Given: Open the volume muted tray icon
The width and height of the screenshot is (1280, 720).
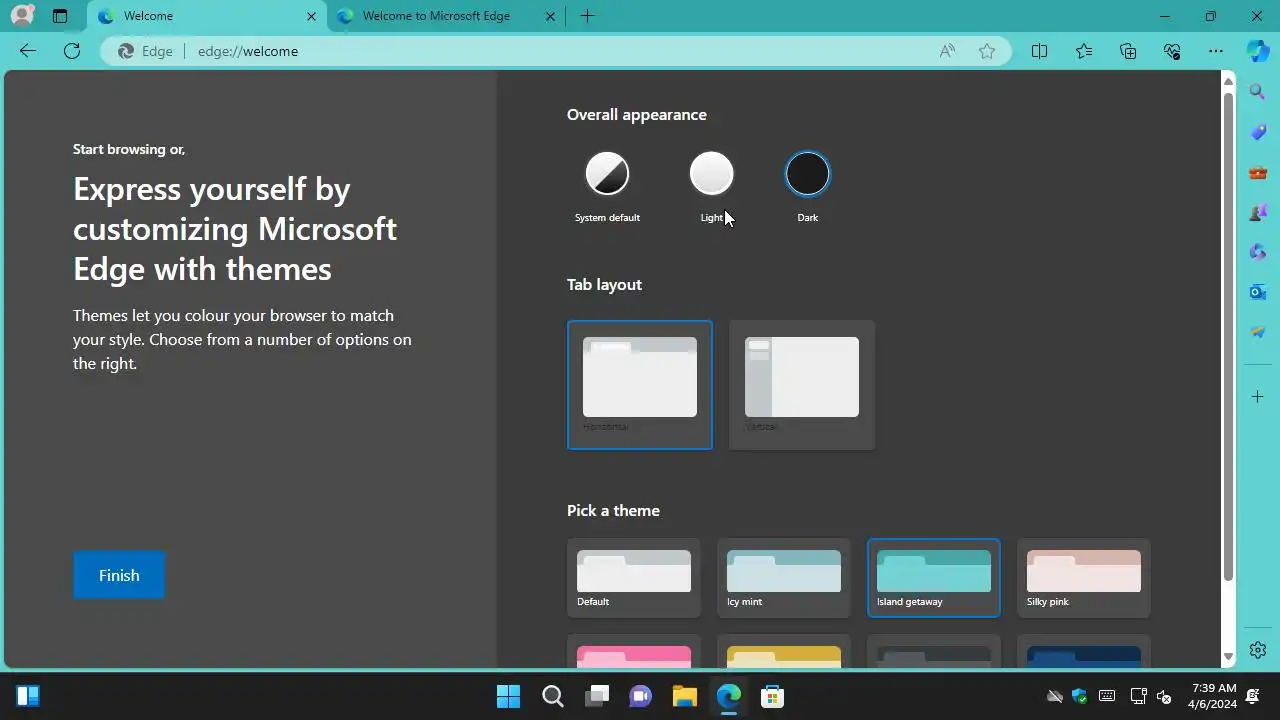Looking at the screenshot, I should point(1163,696).
